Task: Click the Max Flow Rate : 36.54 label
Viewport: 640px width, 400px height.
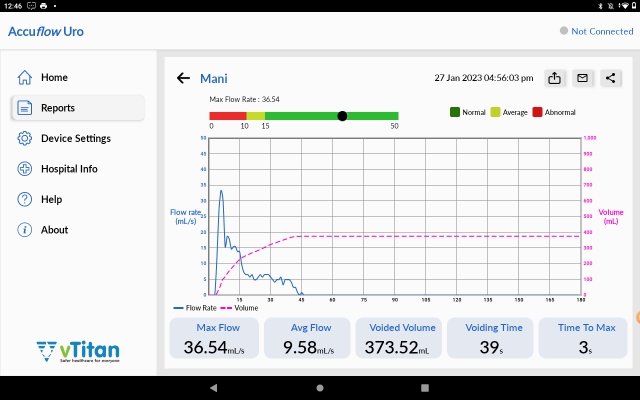Action: pos(244,99)
